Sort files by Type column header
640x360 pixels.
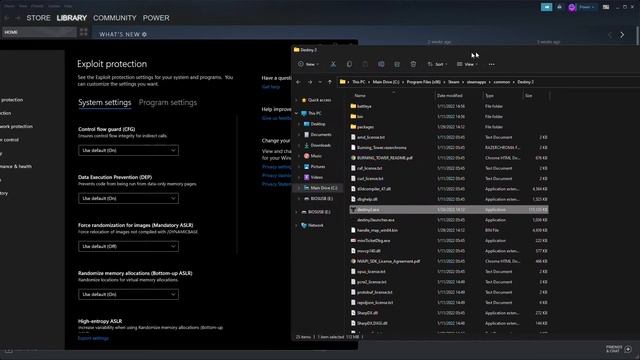coord(489,96)
